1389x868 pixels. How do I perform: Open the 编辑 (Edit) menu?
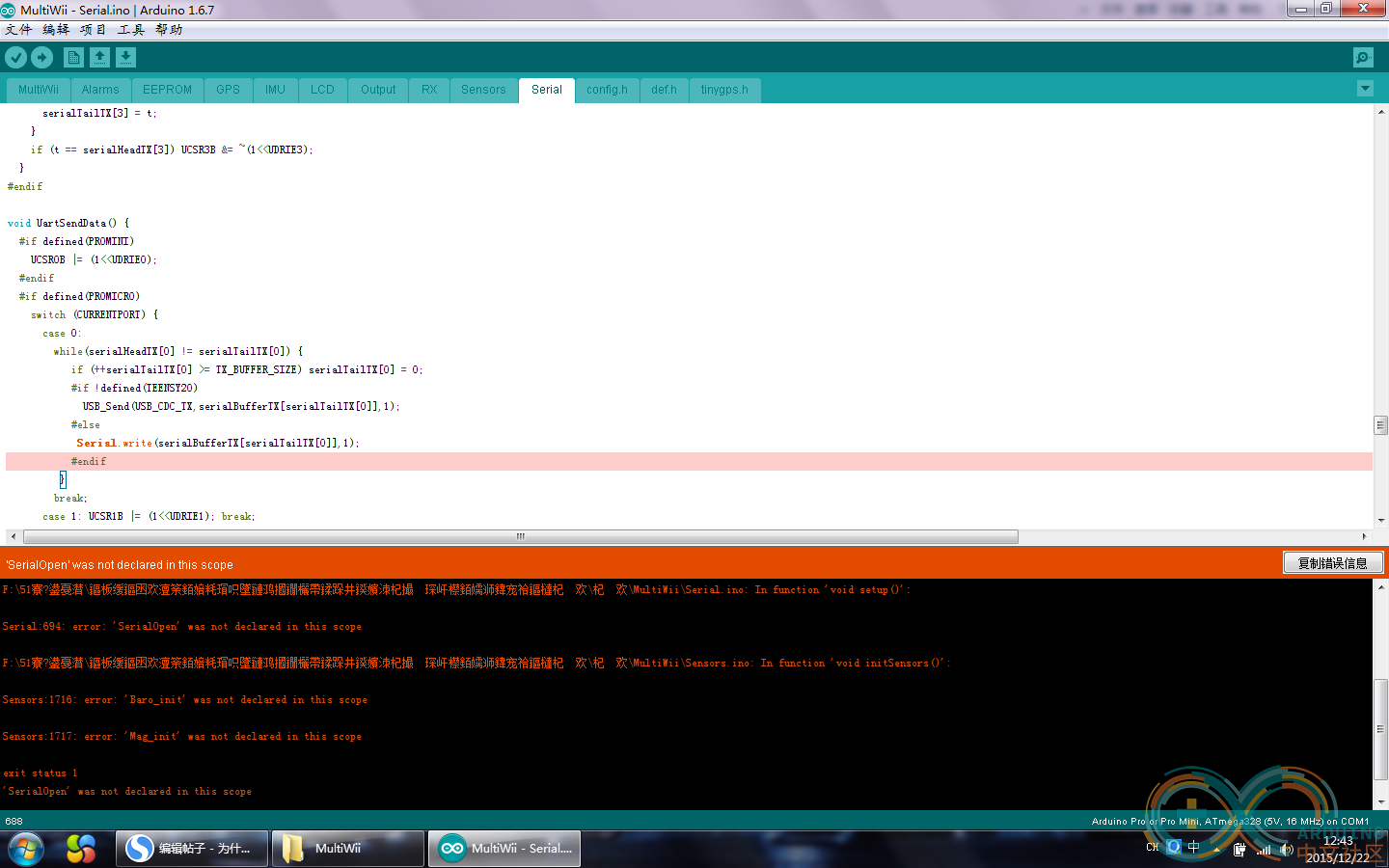[56, 30]
